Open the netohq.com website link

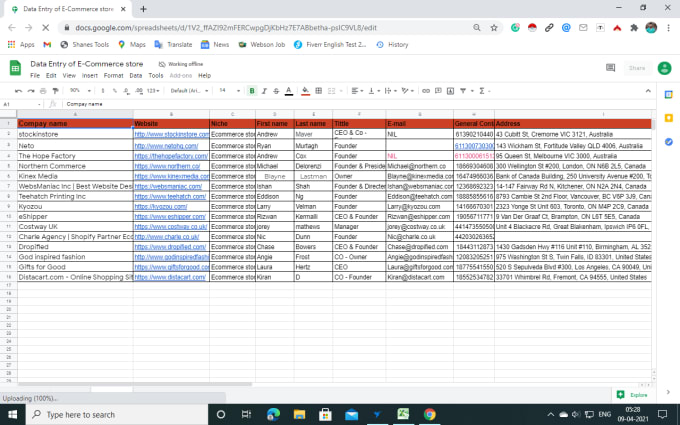point(166,146)
